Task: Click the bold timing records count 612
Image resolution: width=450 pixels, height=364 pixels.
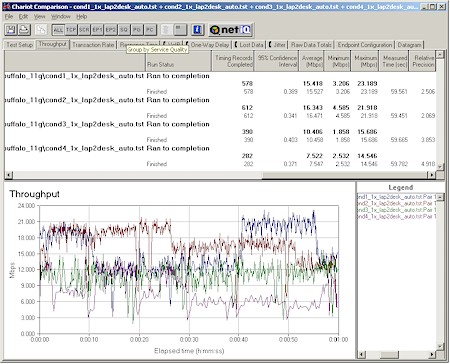Action: coord(247,108)
